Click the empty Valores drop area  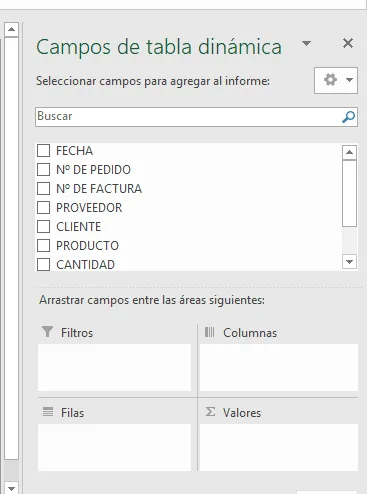279,447
